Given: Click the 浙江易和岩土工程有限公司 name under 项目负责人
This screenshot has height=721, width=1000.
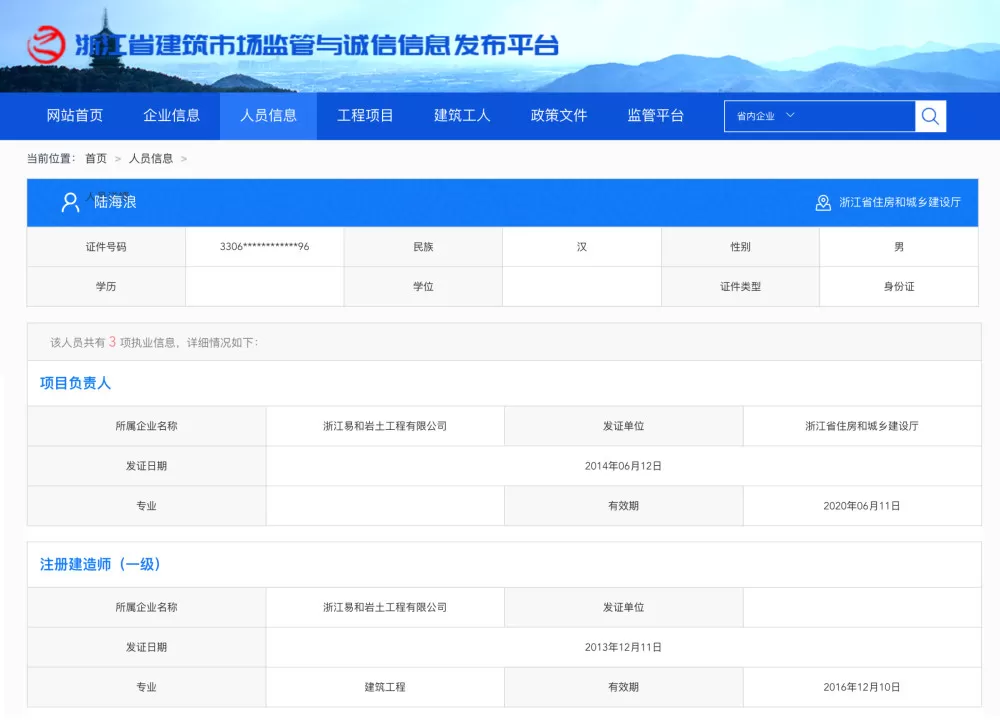Looking at the screenshot, I should tap(385, 426).
